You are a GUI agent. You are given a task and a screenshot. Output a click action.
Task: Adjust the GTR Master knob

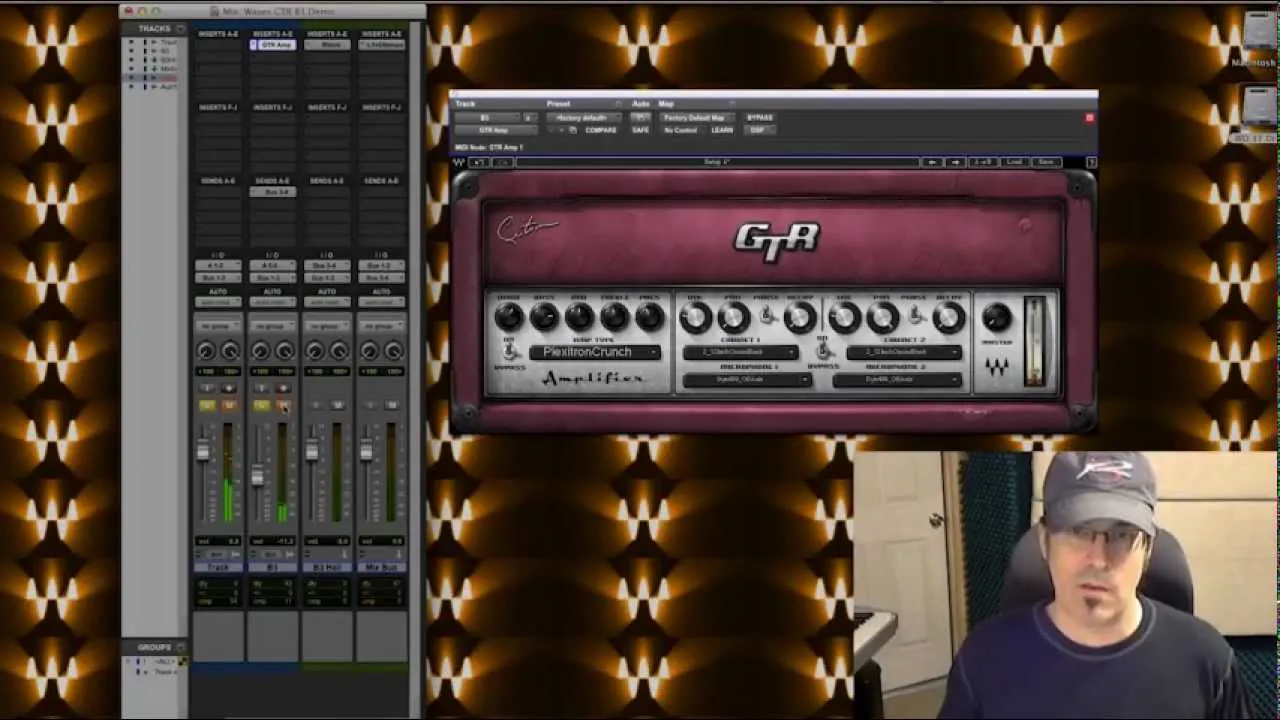[x=996, y=318]
